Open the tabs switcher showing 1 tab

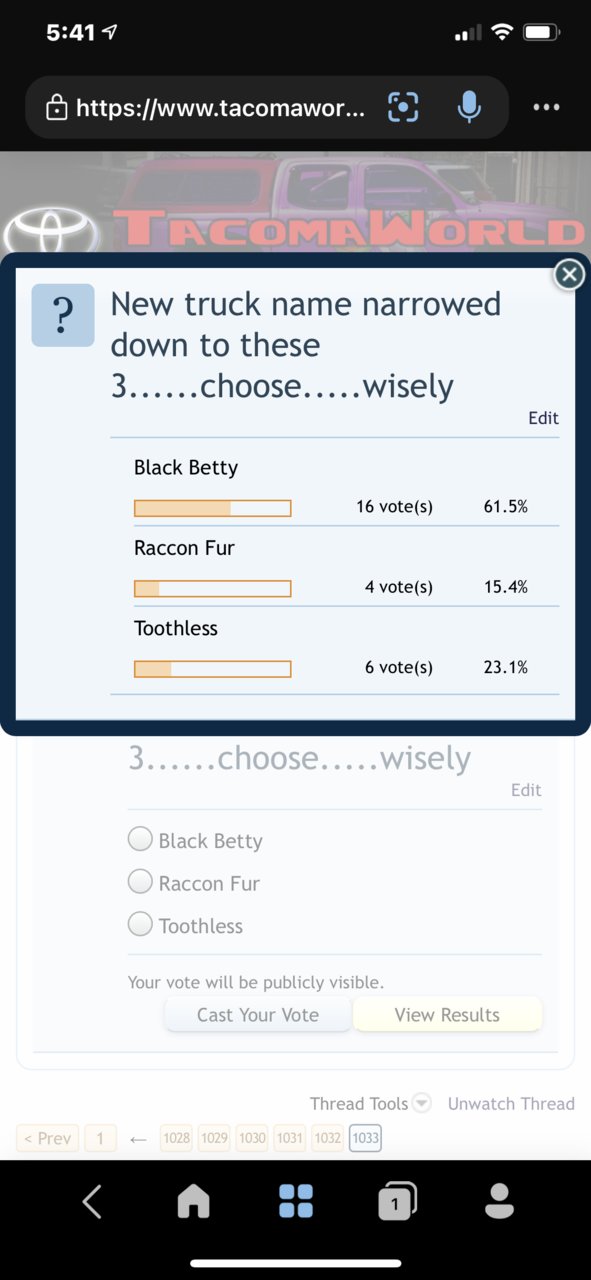397,1201
